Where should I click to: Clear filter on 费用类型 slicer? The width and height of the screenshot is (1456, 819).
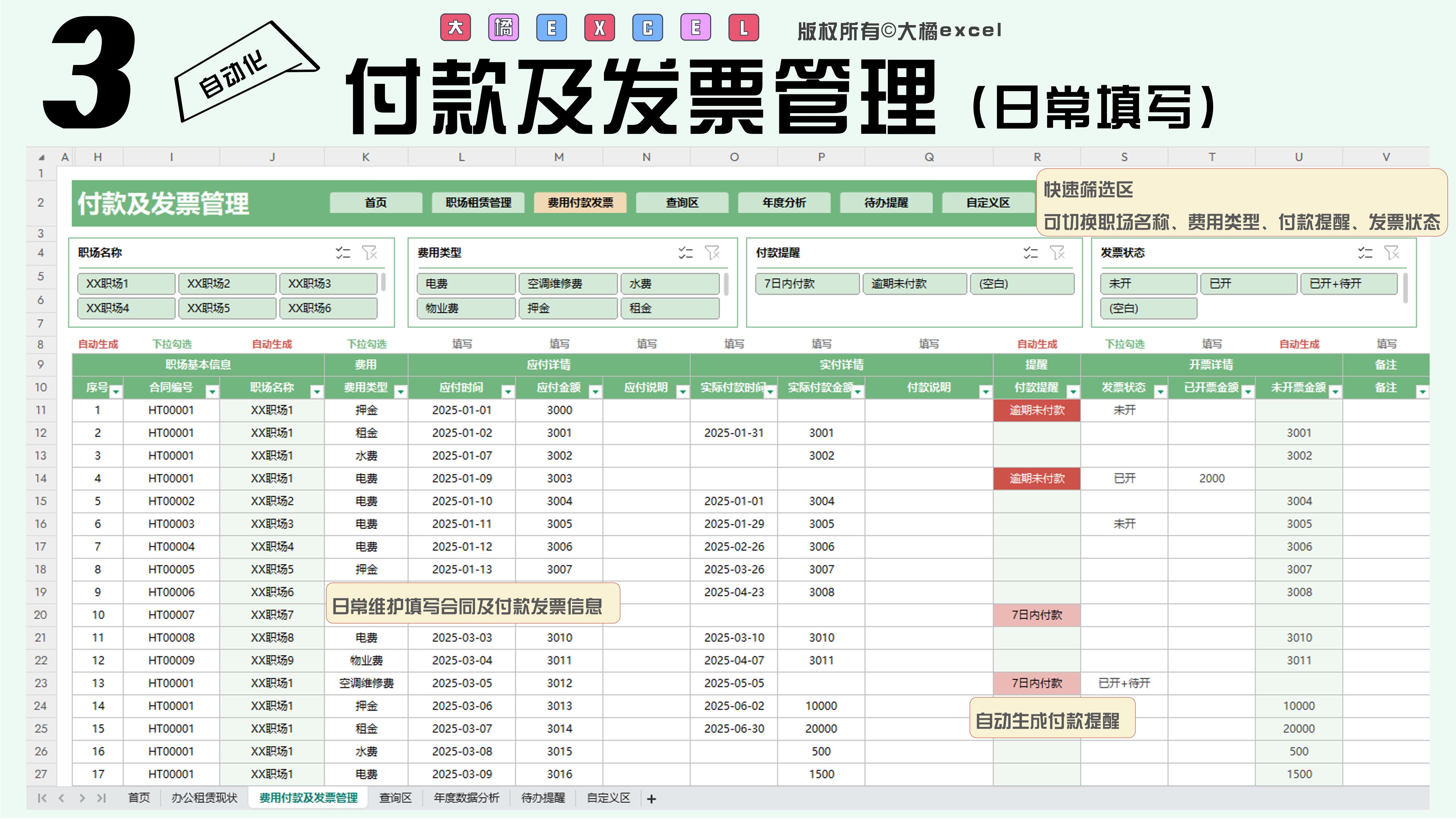pyautogui.click(x=712, y=253)
